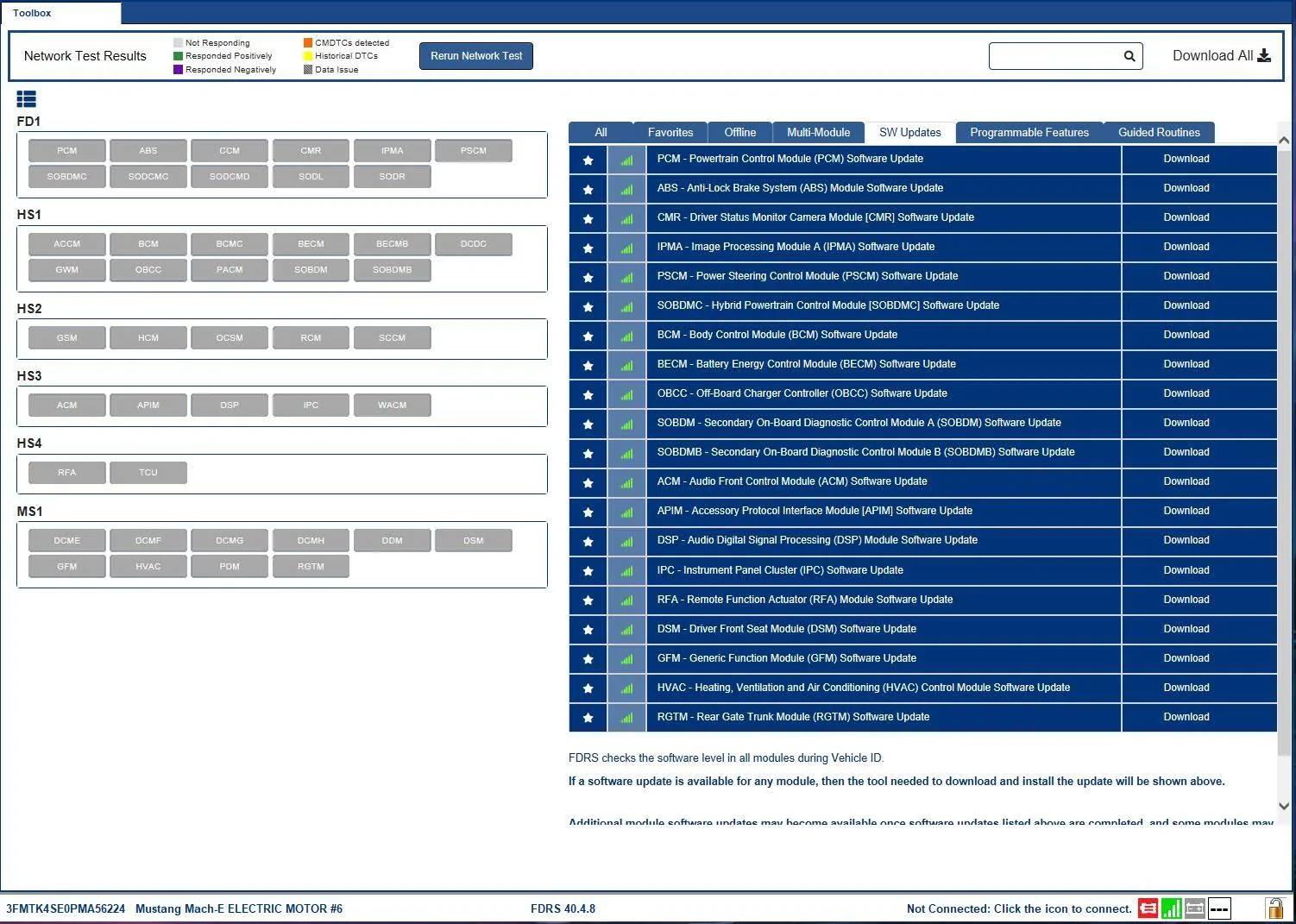Download the APIM Software Update

pos(1186,511)
